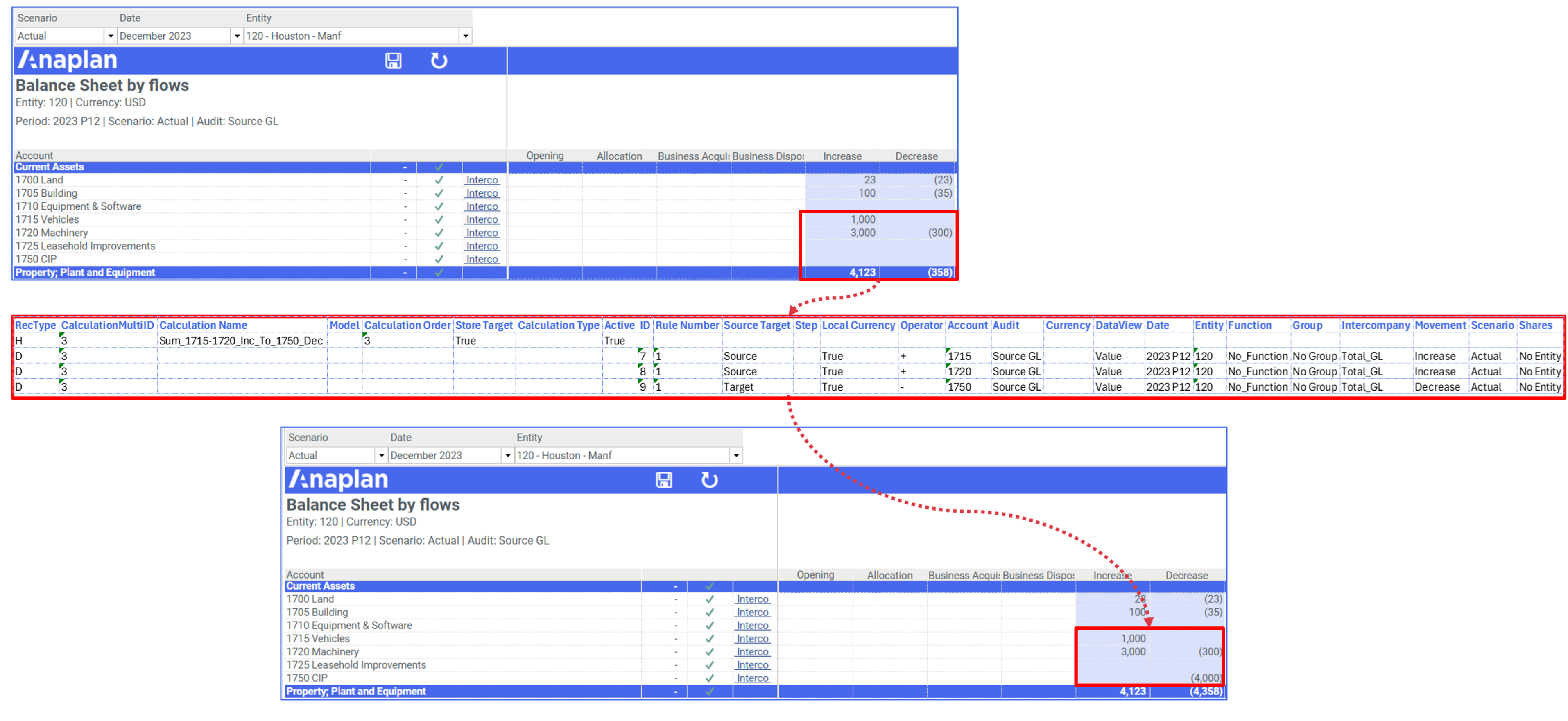Viewport: 1568px width, 721px height.
Task: Click the Decrease column header in the bottom panel
Action: coord(1186,576)
